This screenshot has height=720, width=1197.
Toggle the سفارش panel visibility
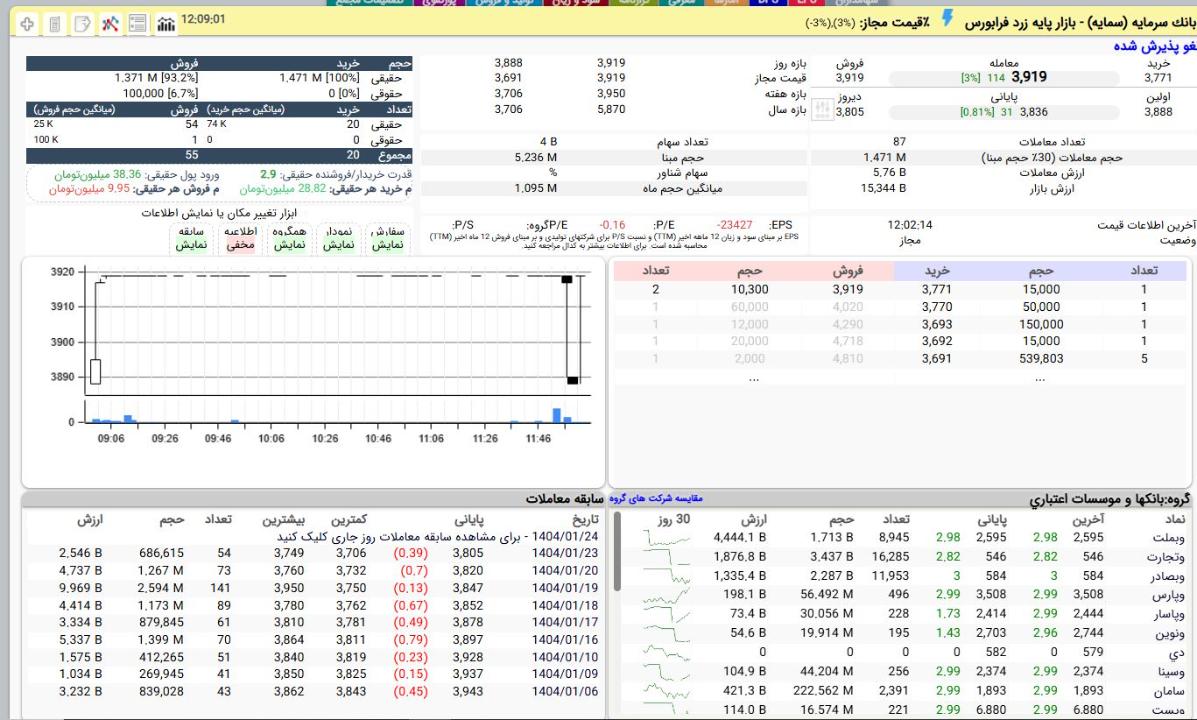pyautogui.click(x=387, y=238)
